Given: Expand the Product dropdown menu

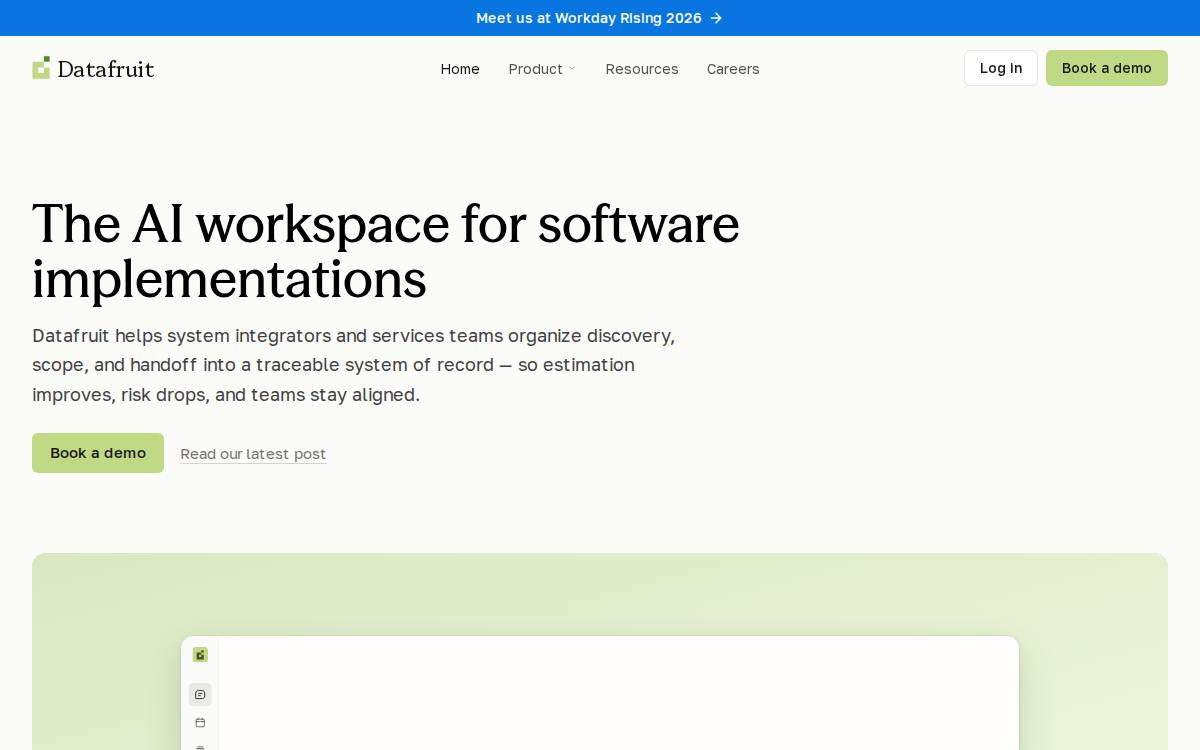Looking at the screenshot, I should 542,69.
